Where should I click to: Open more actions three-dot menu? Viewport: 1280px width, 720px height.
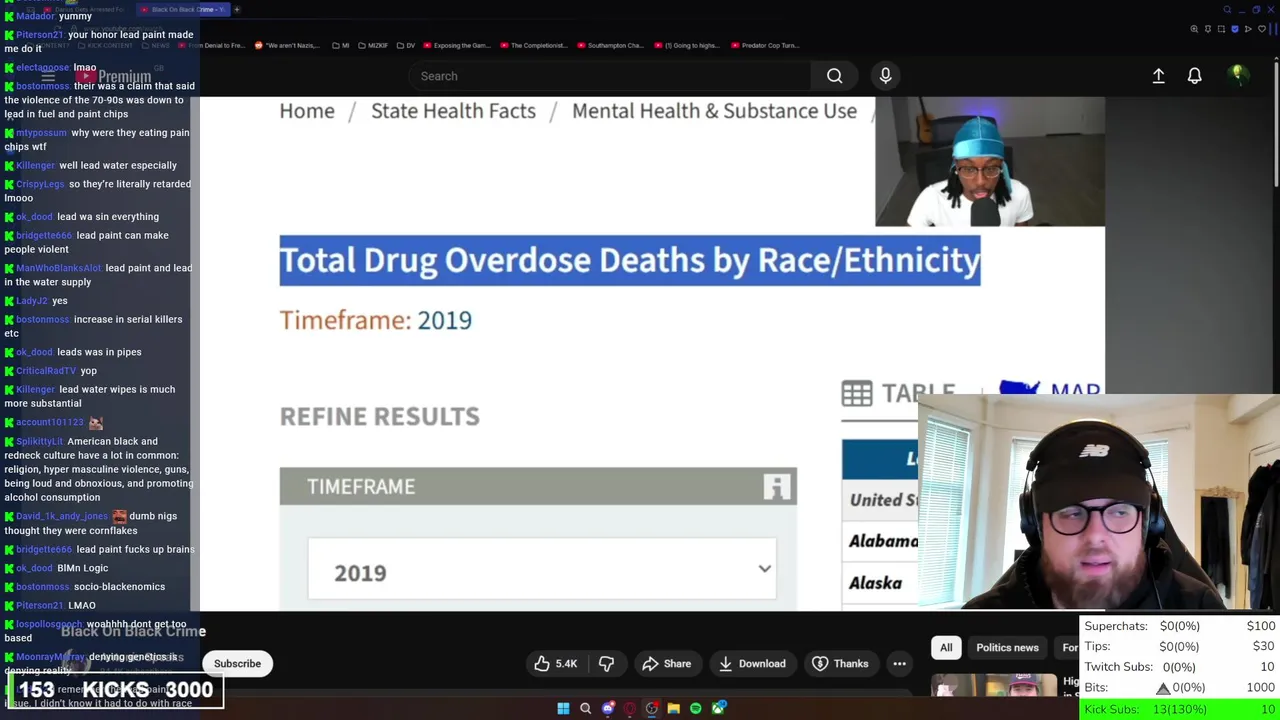pos(899,663)
